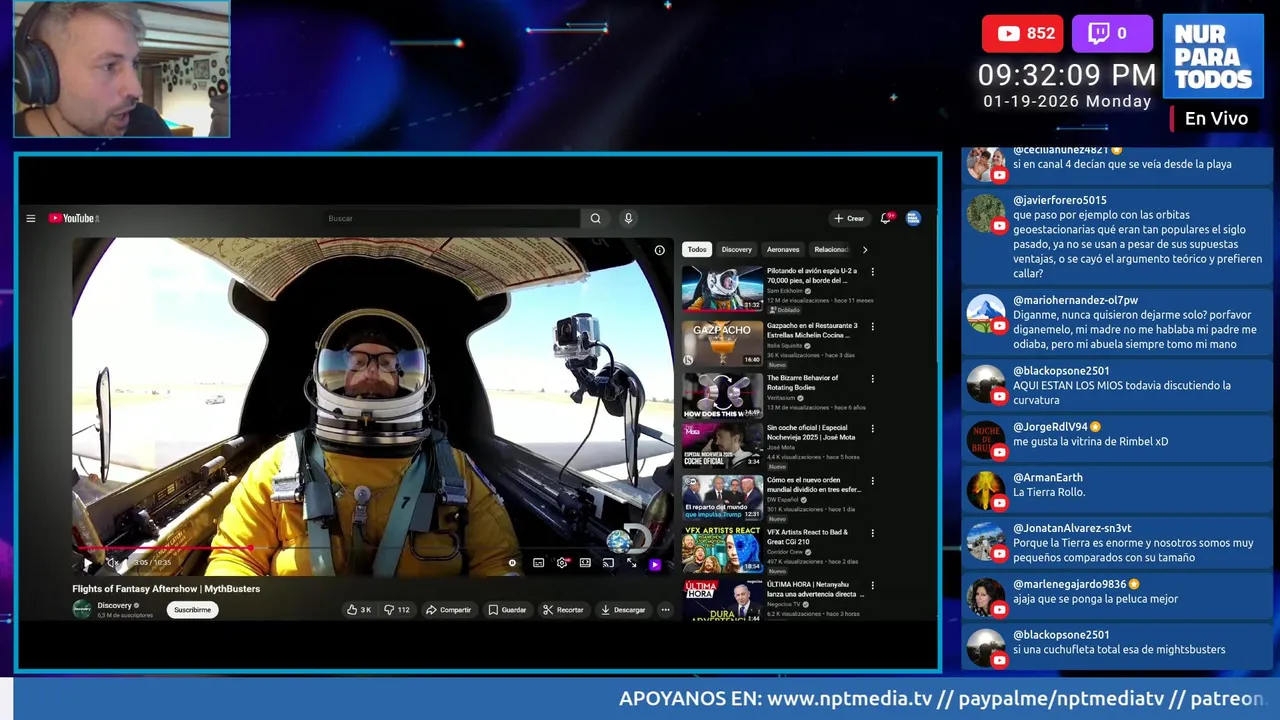Image resolution: width=1280 pixels, height=720 pixels.
Task: Click the YouTube search magnifier button
Action: [595, 218]
